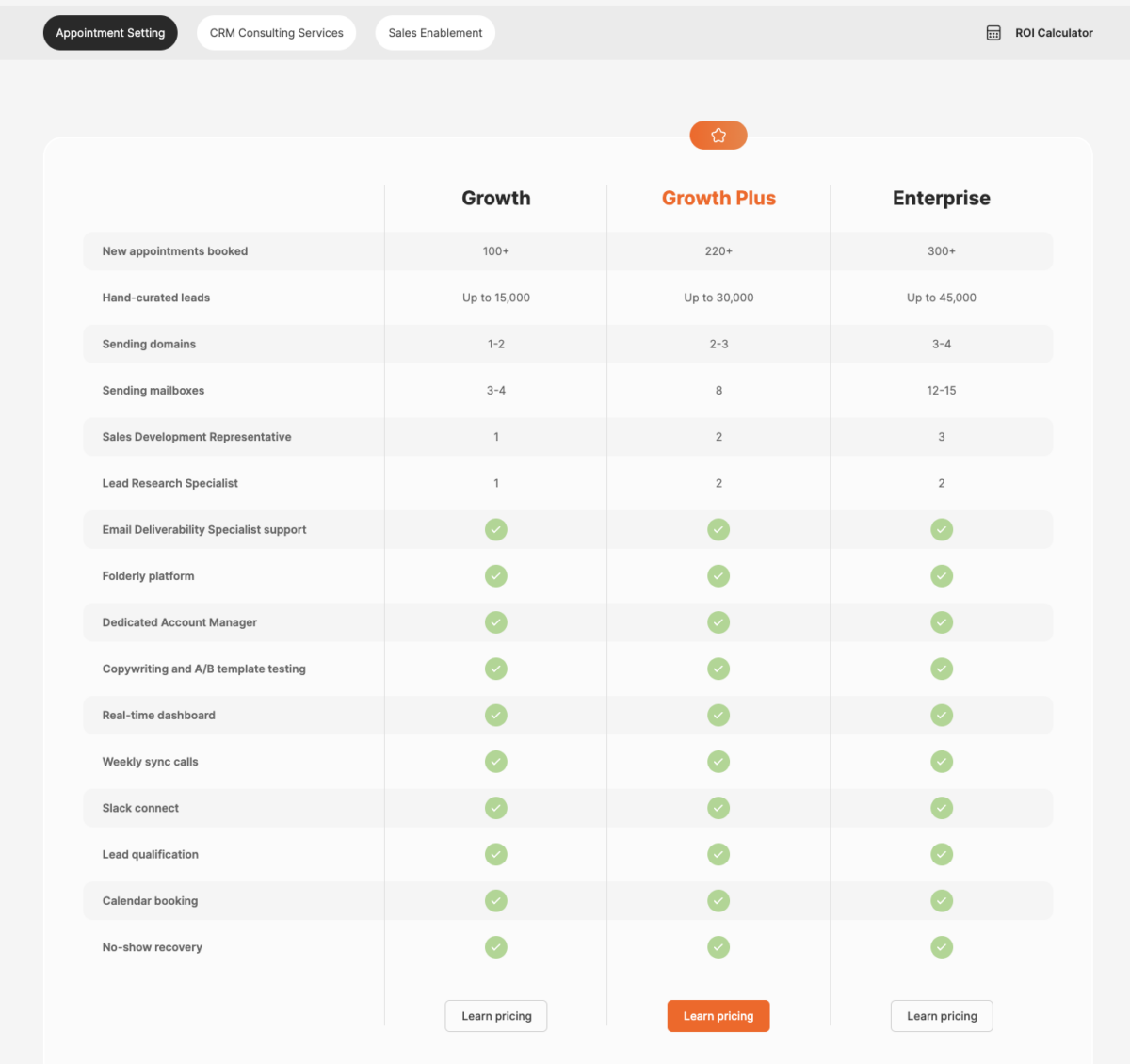The image size is (1130, 1064).
Task: Click the ROI Calculator icon
Action: [993, 33]
